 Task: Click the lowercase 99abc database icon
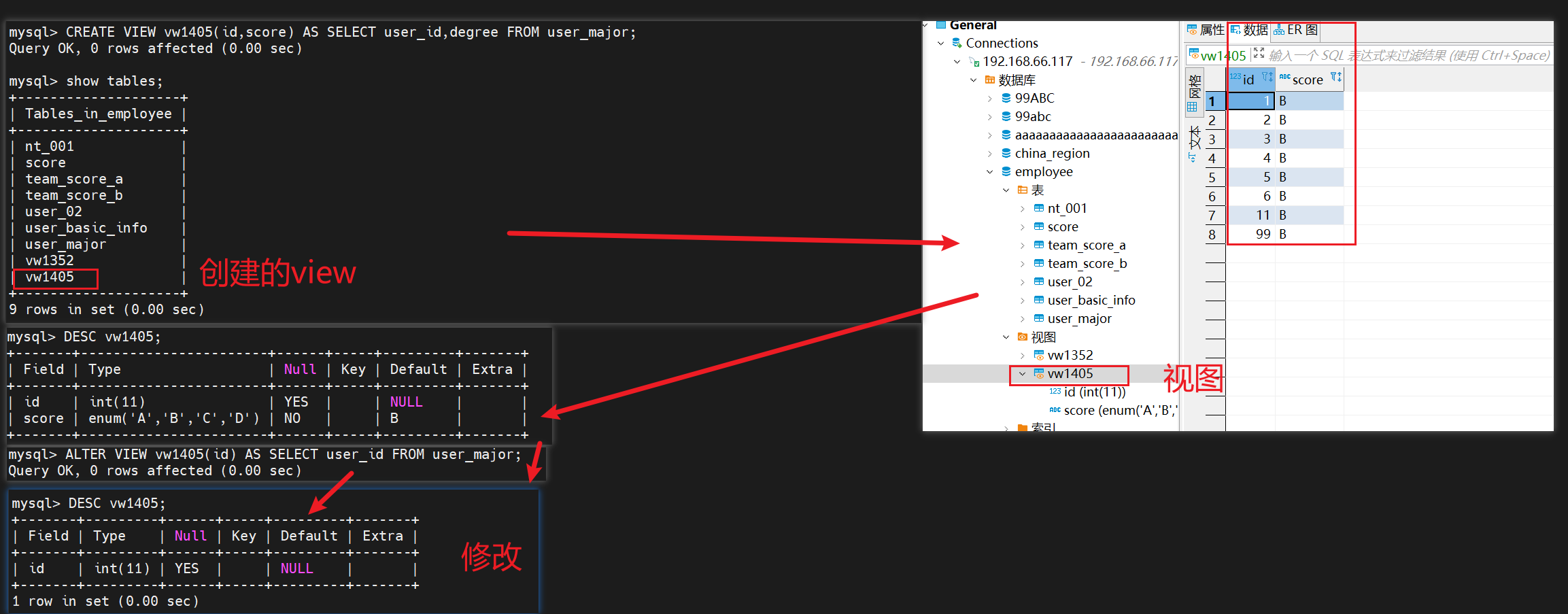tap(1006, 117)
